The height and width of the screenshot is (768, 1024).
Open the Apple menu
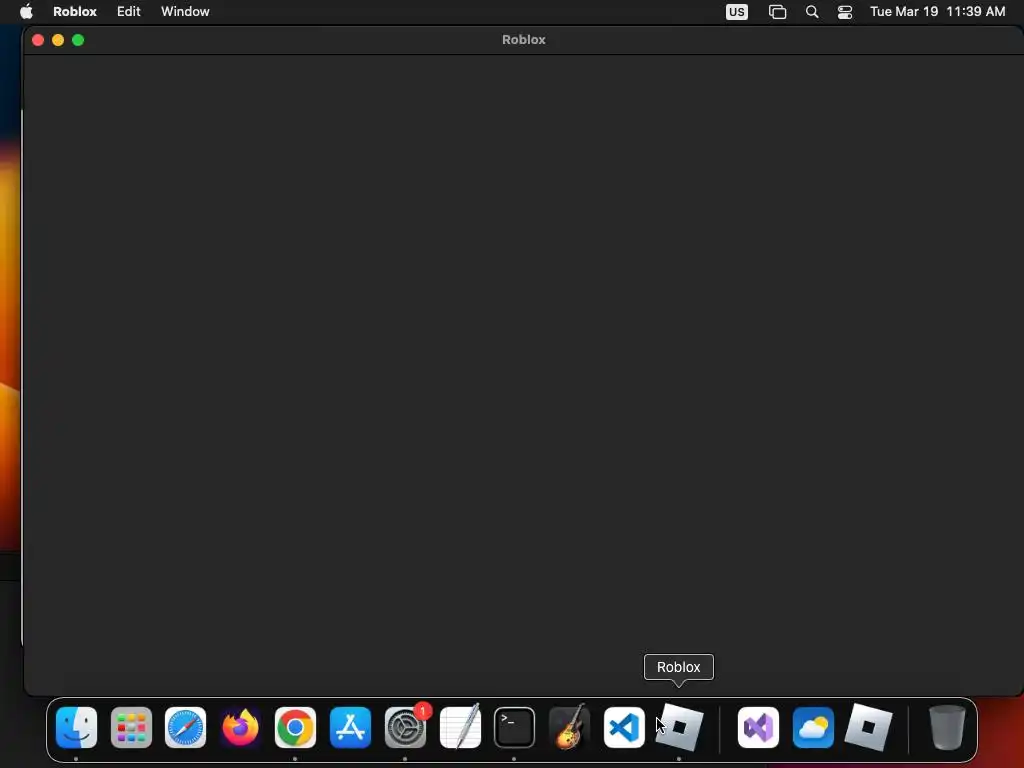(26, 12)
